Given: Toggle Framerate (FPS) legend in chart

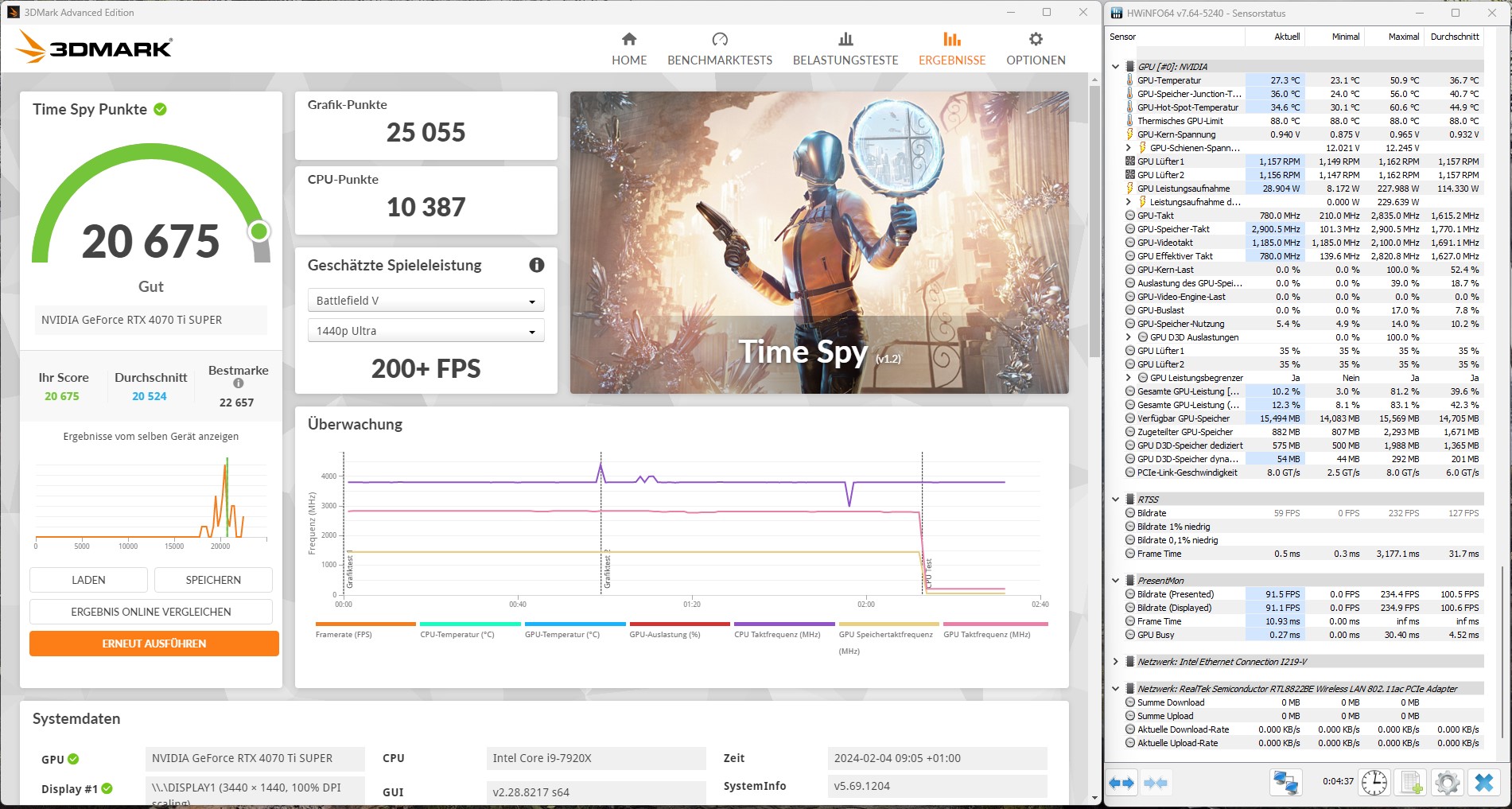Looking at the screenshot, I should pos(365,630).
